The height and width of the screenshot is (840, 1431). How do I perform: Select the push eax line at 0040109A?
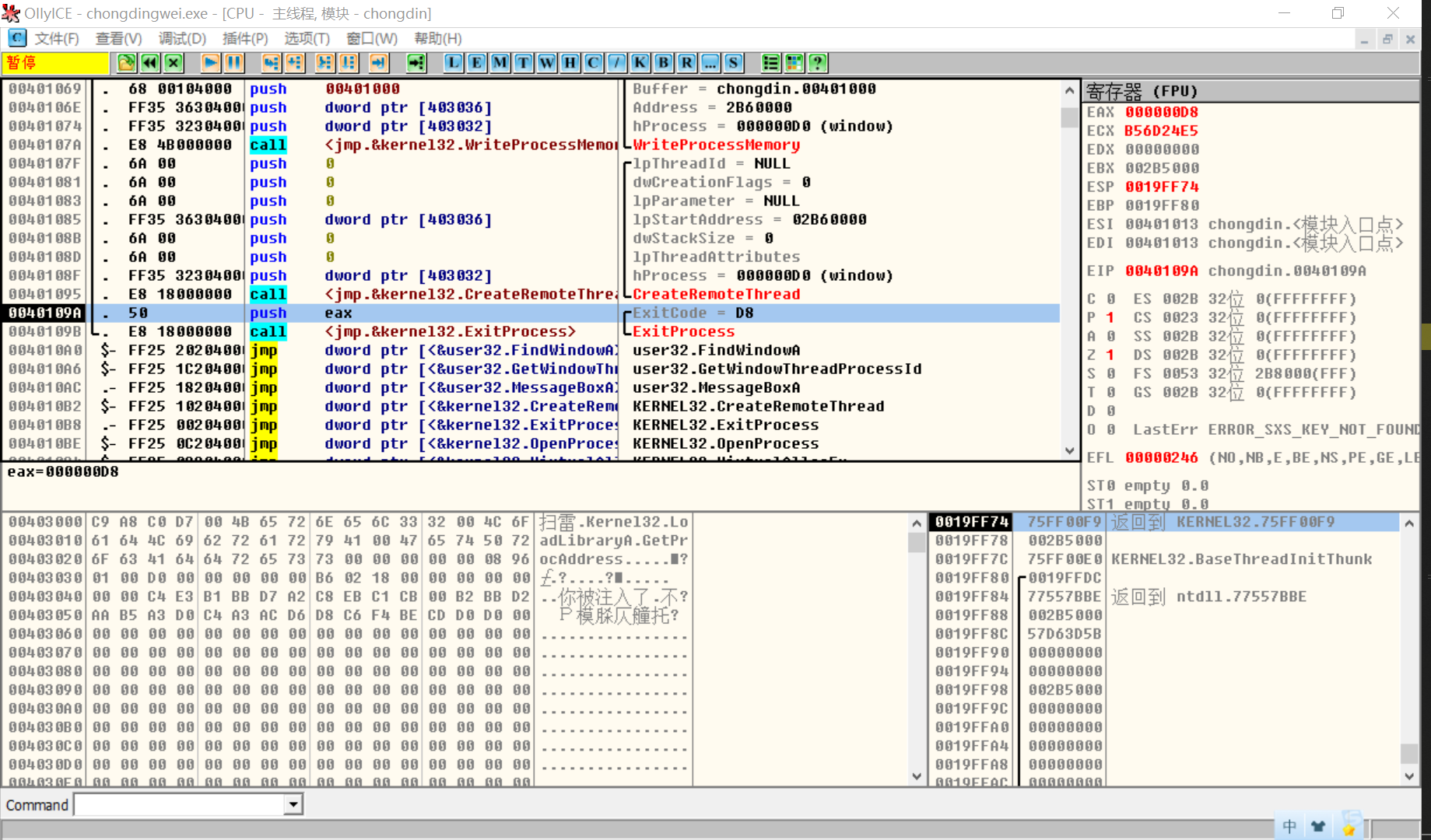coord(531,313)
